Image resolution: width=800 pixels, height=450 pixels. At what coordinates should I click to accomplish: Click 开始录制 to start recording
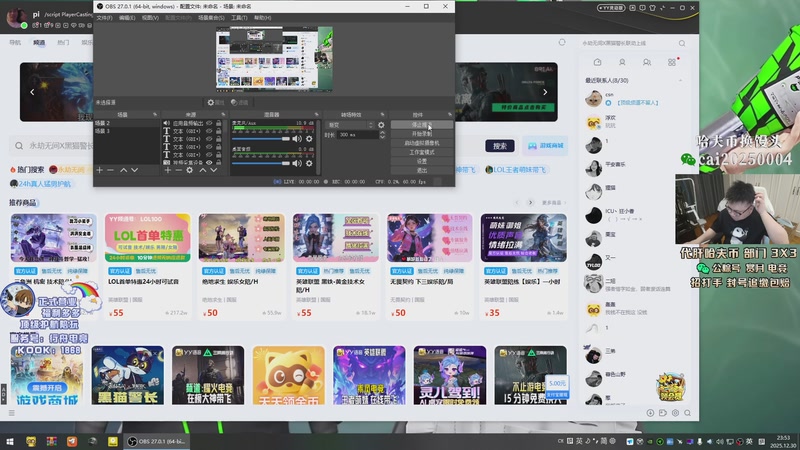coord(422,134)
